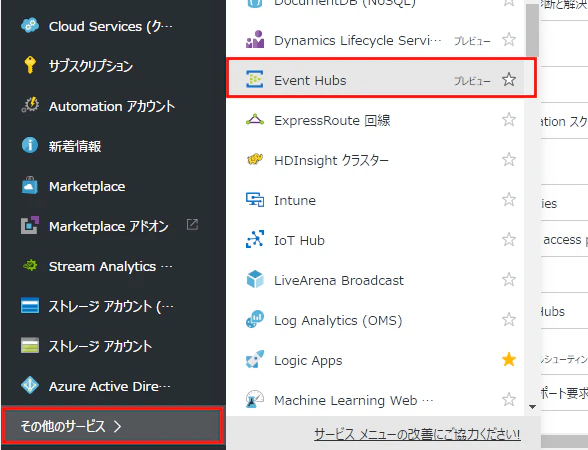Click the ExpressRoute triangle icon
Viewport: 588px width, 450px height.
click(x=255, y=120)
